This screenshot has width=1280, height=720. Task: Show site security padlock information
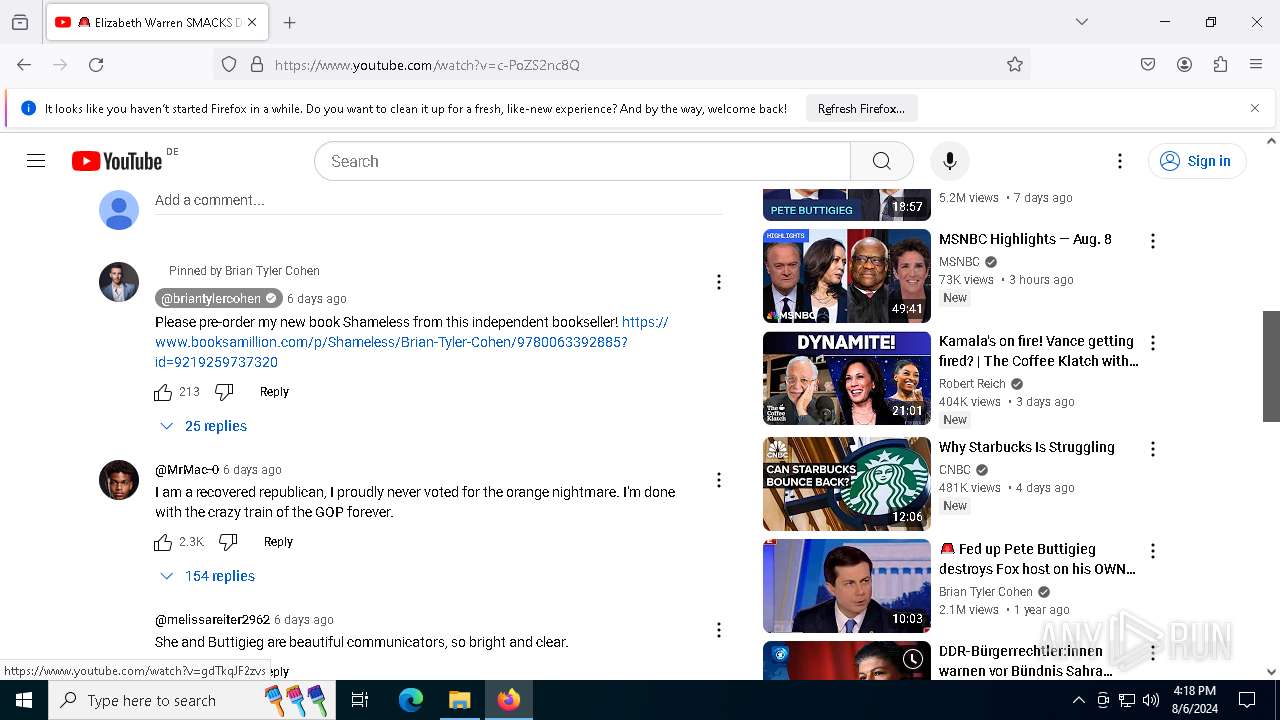coord(257,64)
